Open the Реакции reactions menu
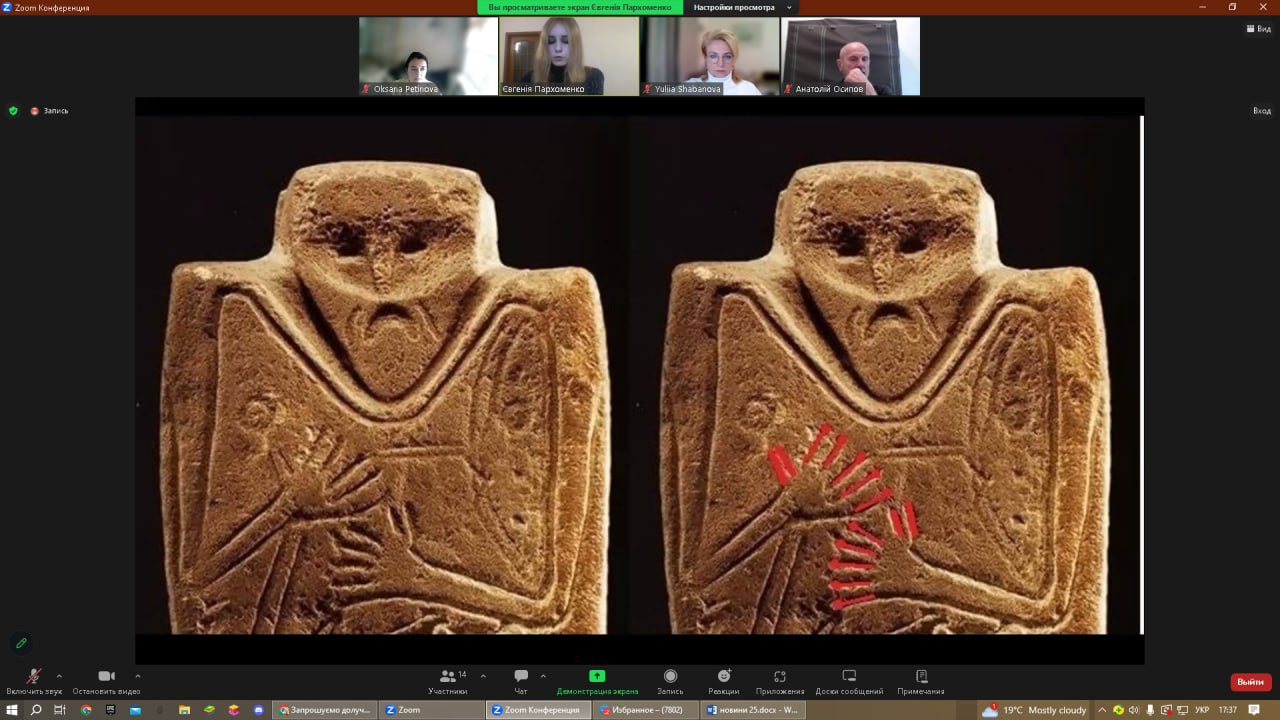 (x=724, y=681)
